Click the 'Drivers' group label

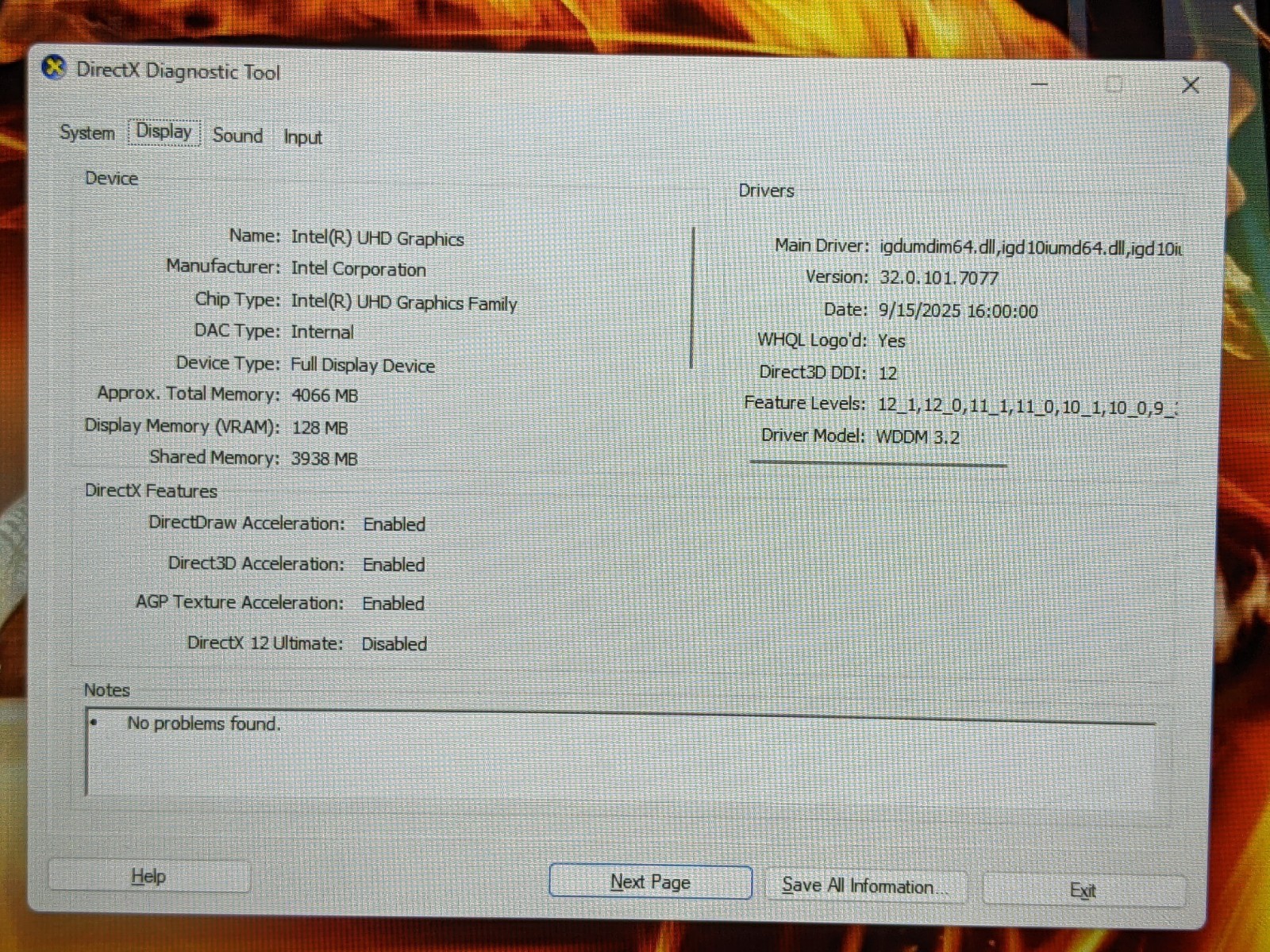(x=767, y=190)
